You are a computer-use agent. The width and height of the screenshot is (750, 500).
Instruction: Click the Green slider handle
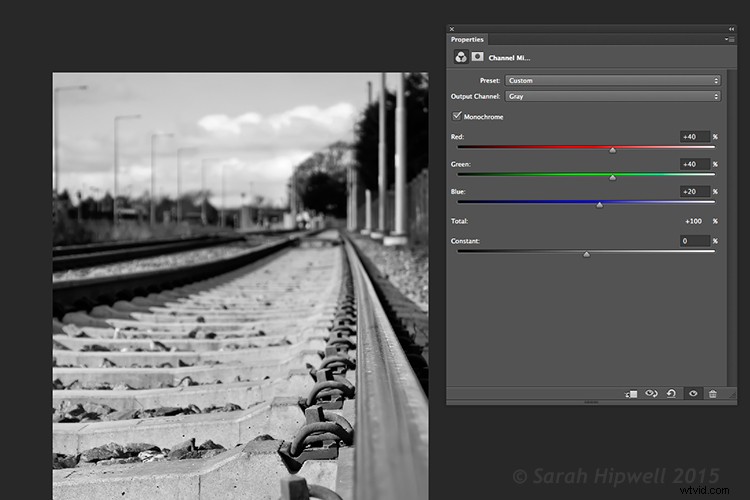point(613,178)
